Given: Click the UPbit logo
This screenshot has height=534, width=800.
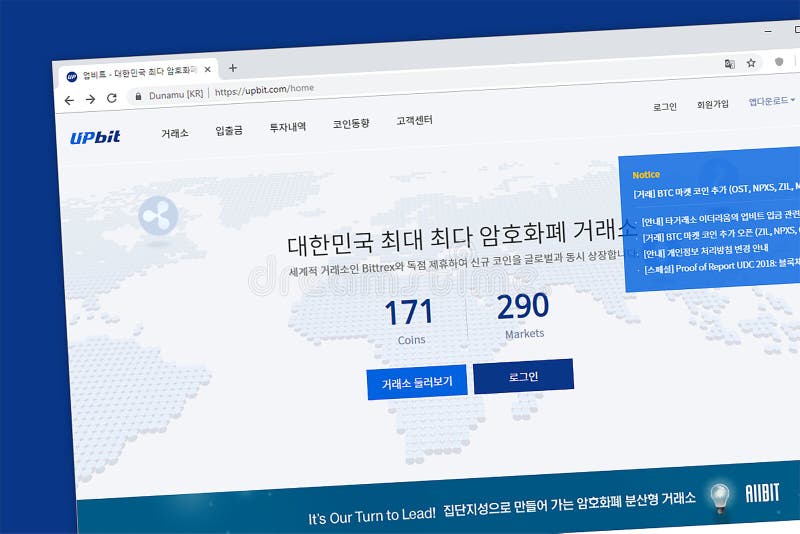Looking at the screenshot, I should pos(95,137).
